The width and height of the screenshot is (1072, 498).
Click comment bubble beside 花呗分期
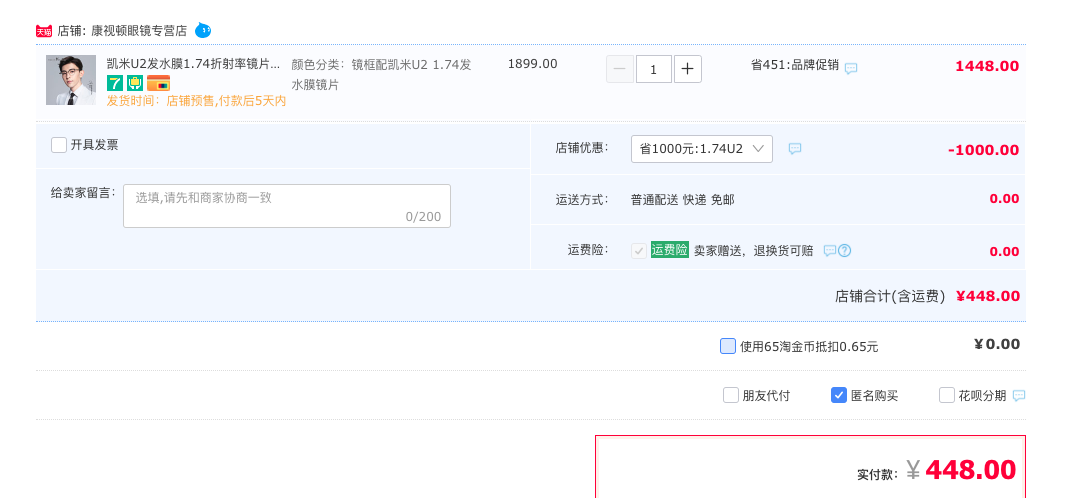[x=1019, y=395]
